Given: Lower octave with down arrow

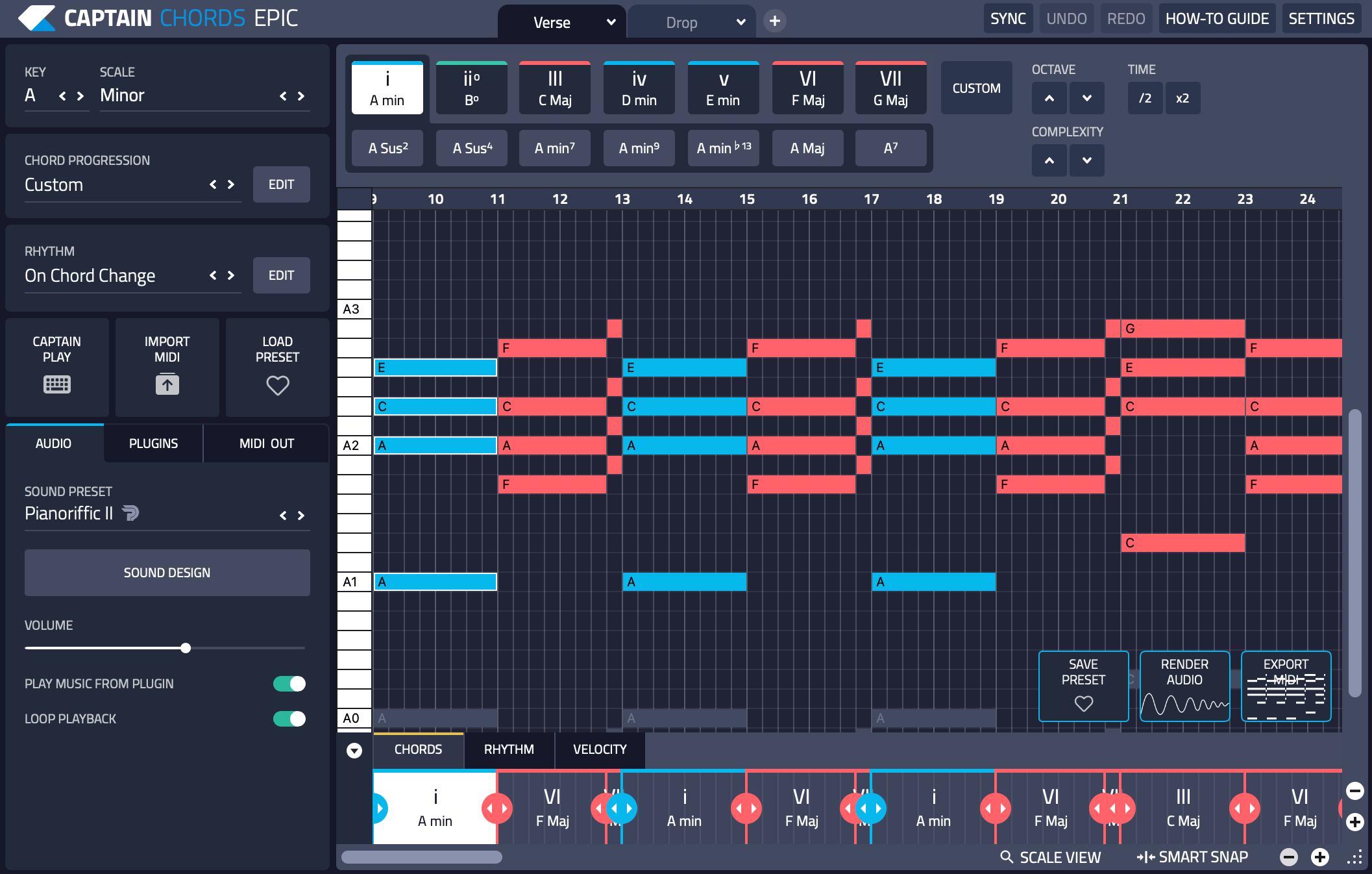Looking at the screenshot, I should (x=1087, y=98).
